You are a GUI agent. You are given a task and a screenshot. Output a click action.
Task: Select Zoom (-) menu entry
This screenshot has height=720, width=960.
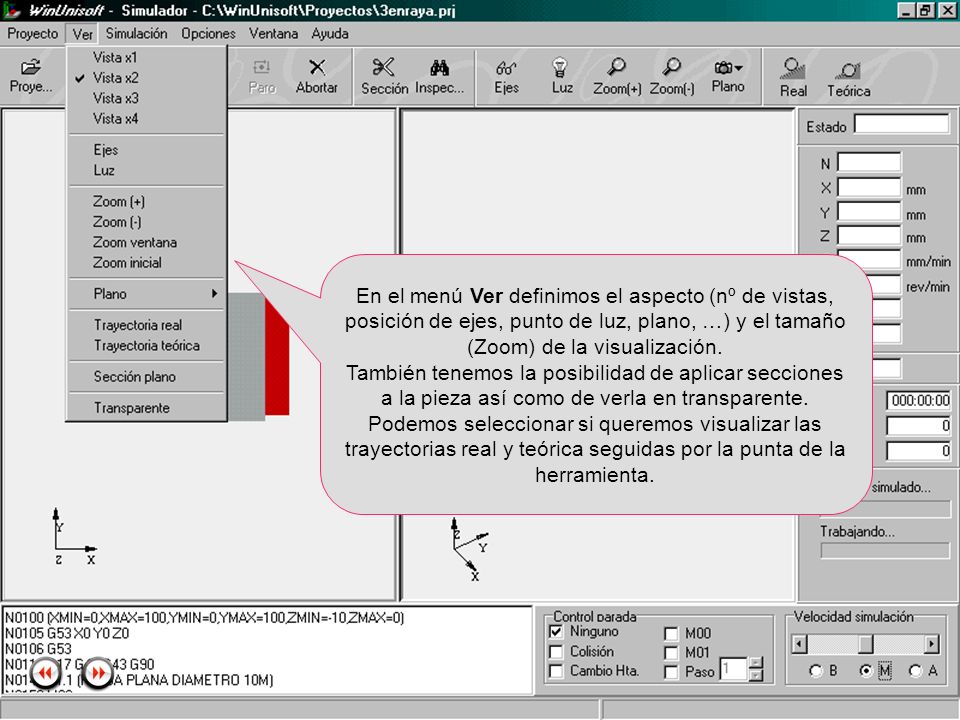(146, 222)
